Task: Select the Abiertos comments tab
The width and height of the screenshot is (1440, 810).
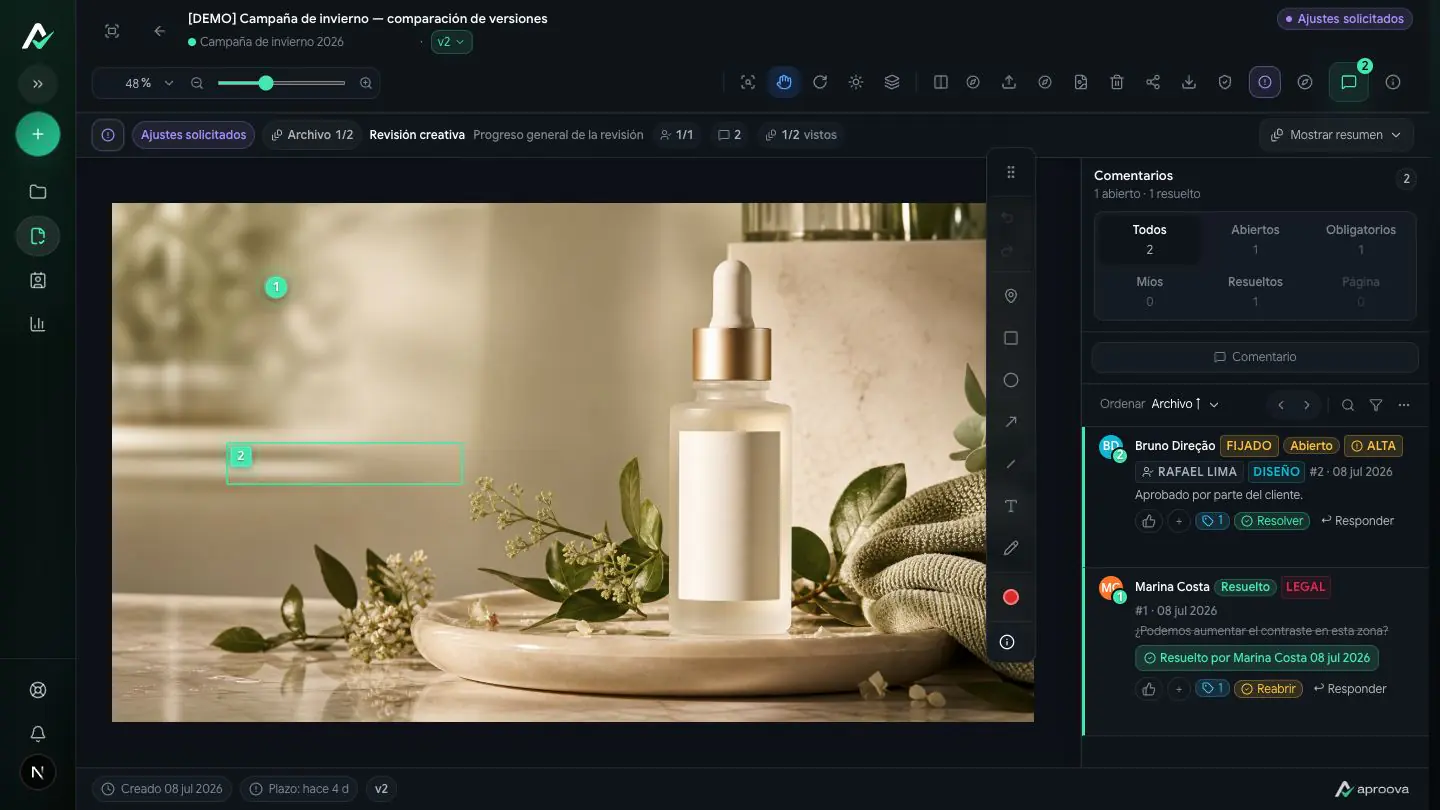Action: 1255,239
